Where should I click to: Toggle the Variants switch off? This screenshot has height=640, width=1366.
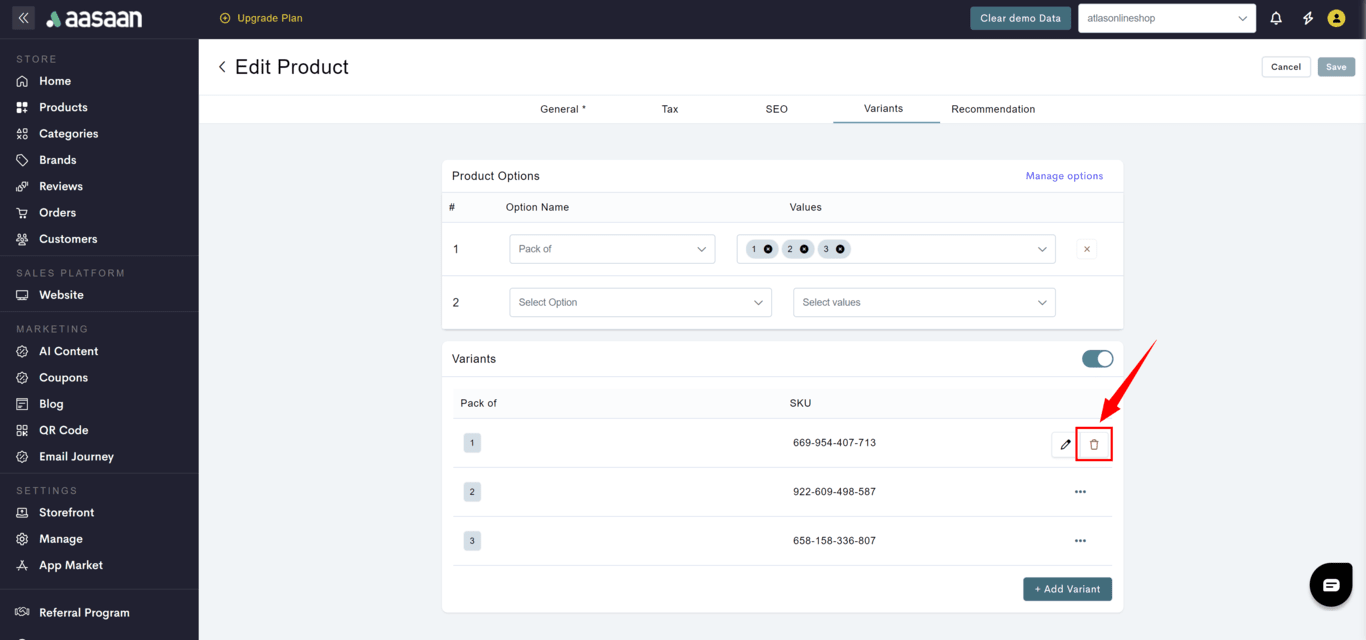coord(1097,359)
